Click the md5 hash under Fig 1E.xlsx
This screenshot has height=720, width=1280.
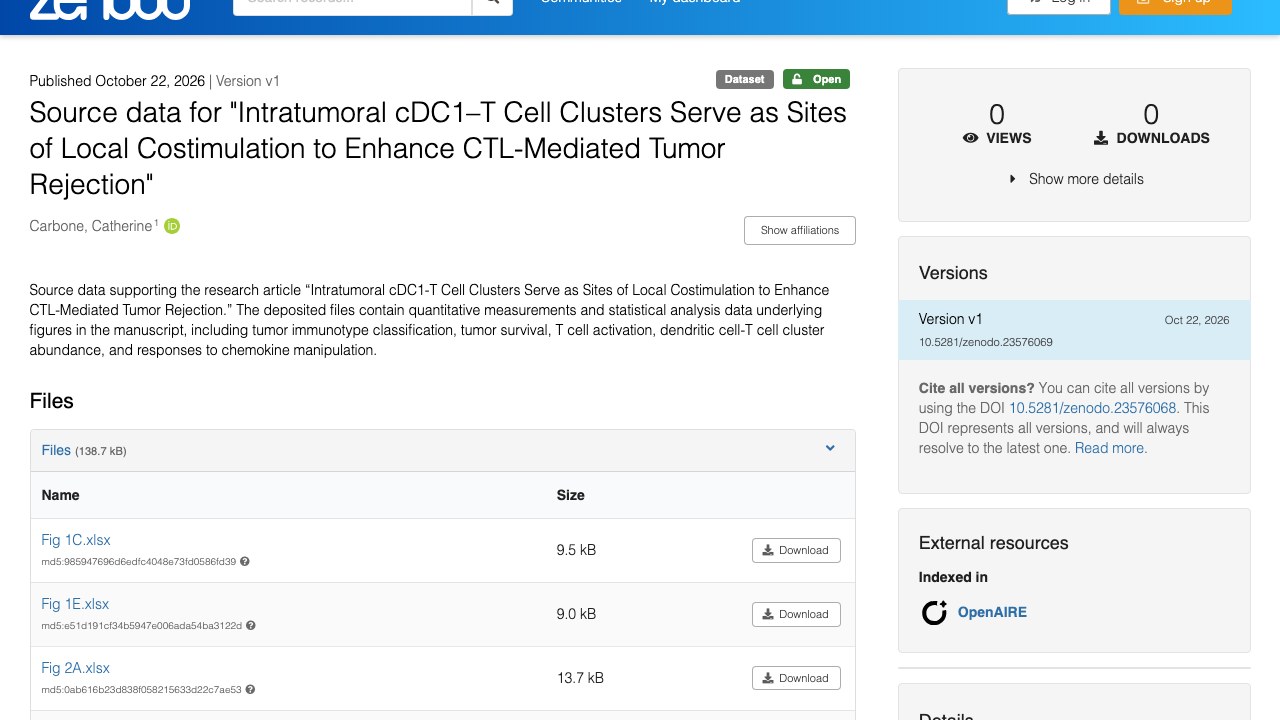pos(142,626)
